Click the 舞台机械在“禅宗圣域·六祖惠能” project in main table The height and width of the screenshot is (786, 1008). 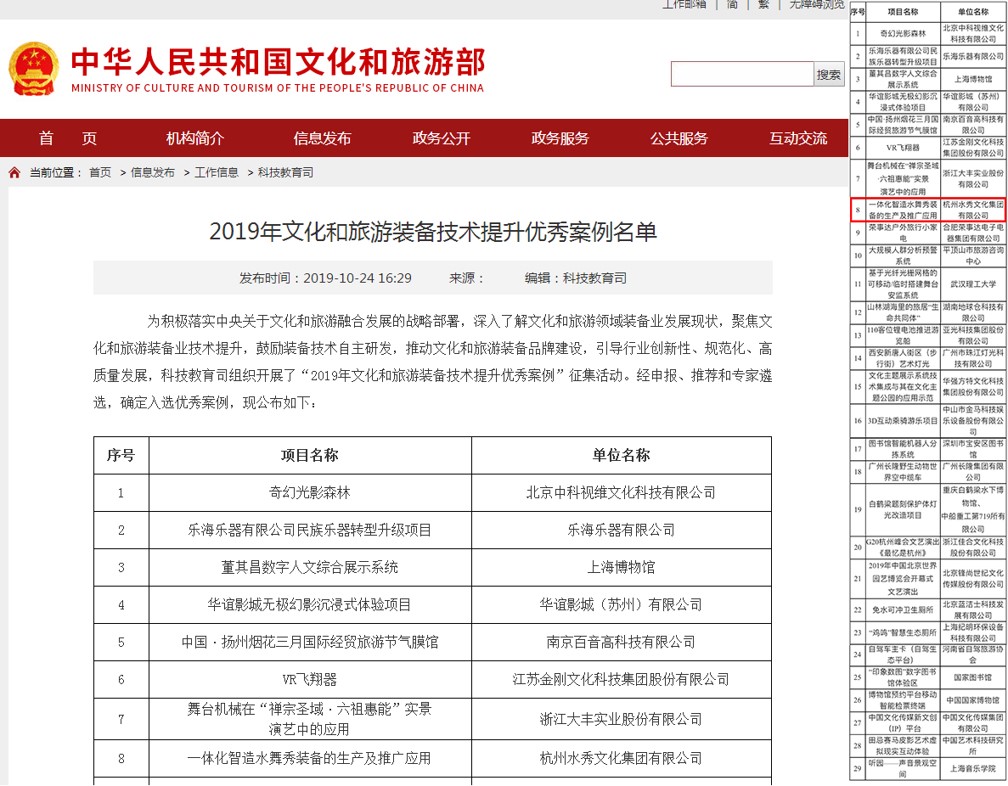(309, 719)
